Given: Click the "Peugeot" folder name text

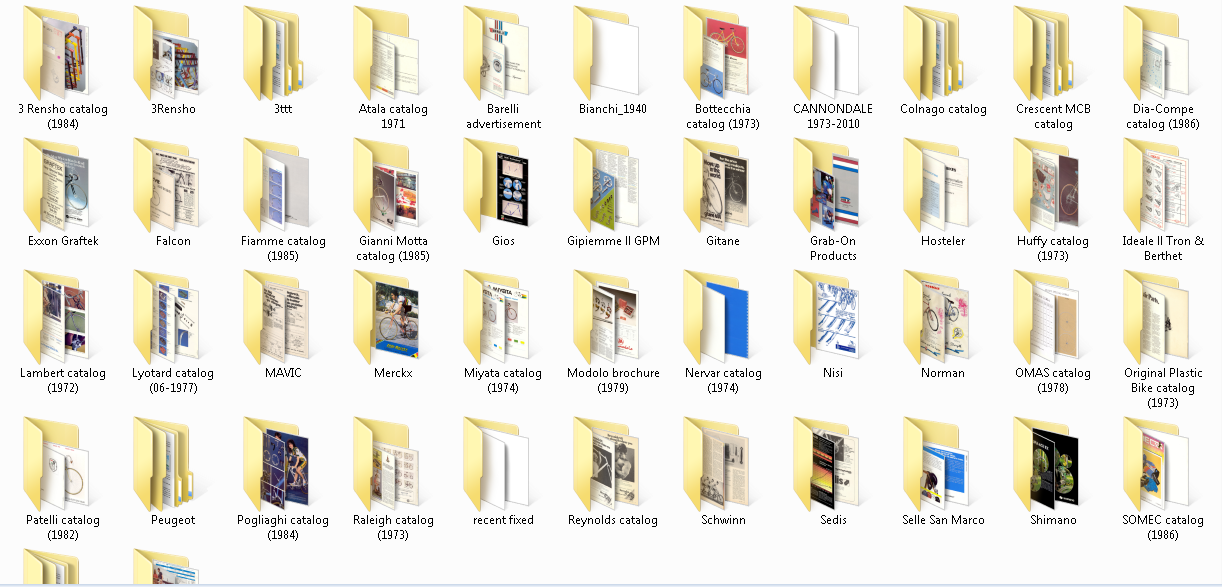Looking at the screenshot, I should point(173,520).
